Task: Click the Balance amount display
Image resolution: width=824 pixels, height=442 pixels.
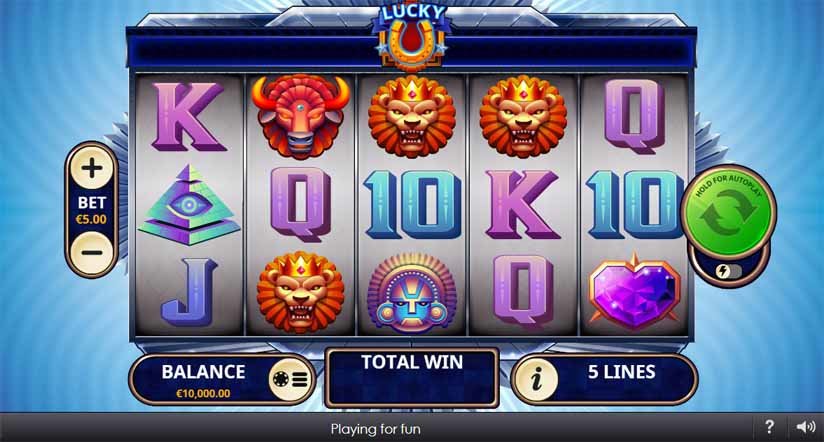Action: point(203,393)
